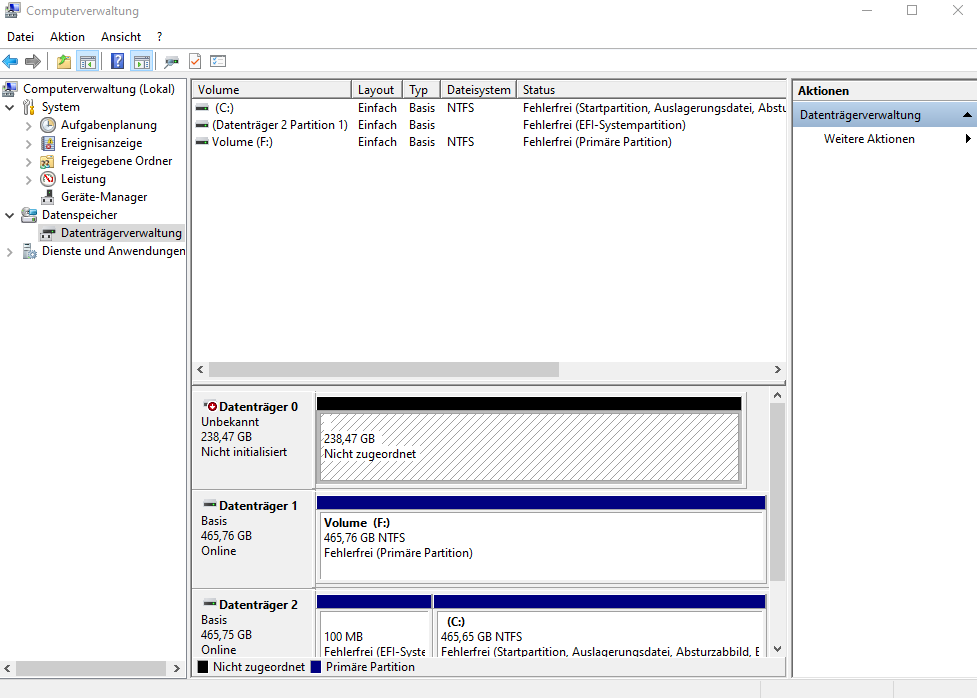
Task: Collapse the Datenträgerverwaltung actions section
Action: pos(967,115)
